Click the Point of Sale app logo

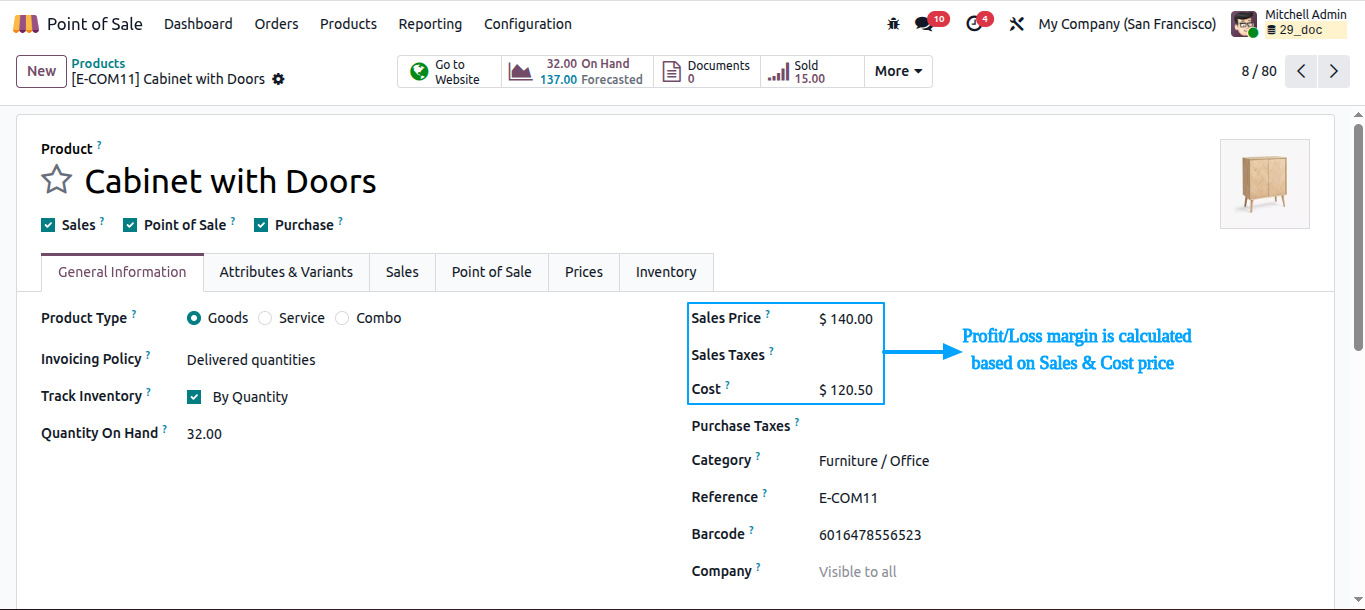tap(26, 23)
